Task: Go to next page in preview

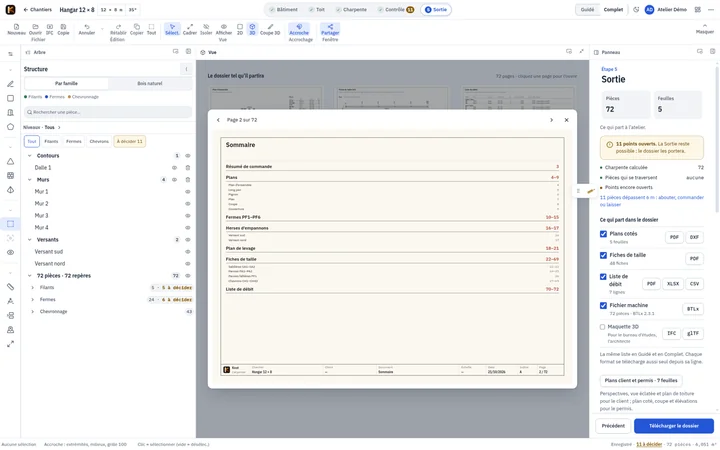Action: coord(551,120)
